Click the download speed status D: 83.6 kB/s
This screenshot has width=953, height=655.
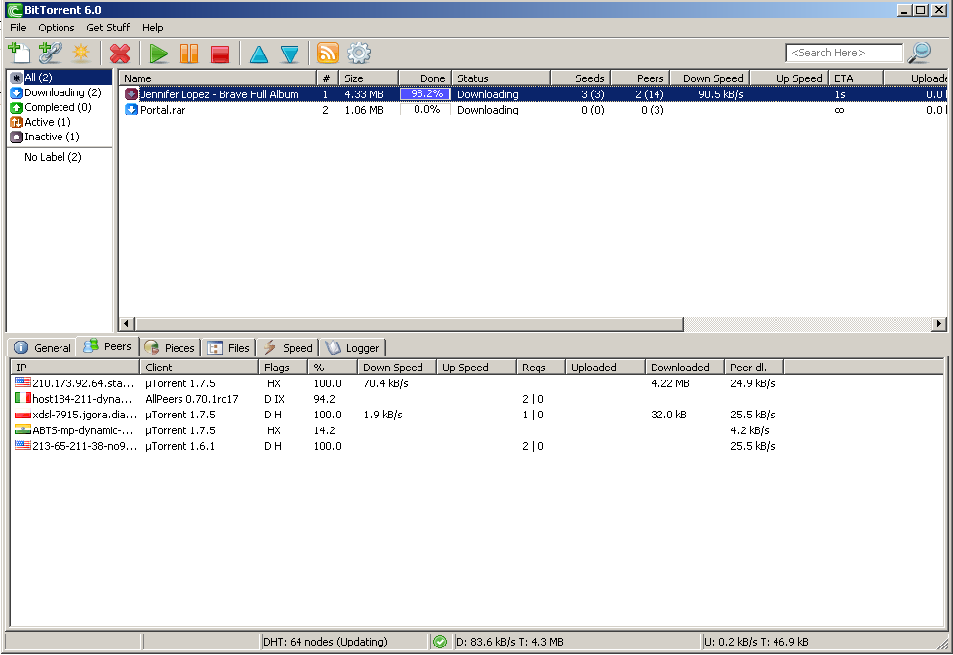(510, 642)
